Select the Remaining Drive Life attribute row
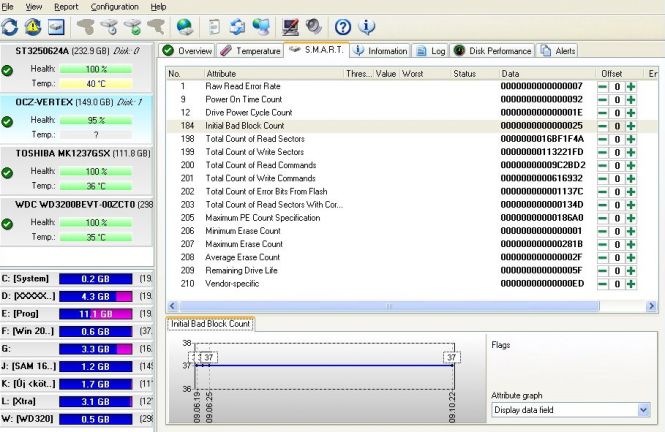 [x=411, y=270]
